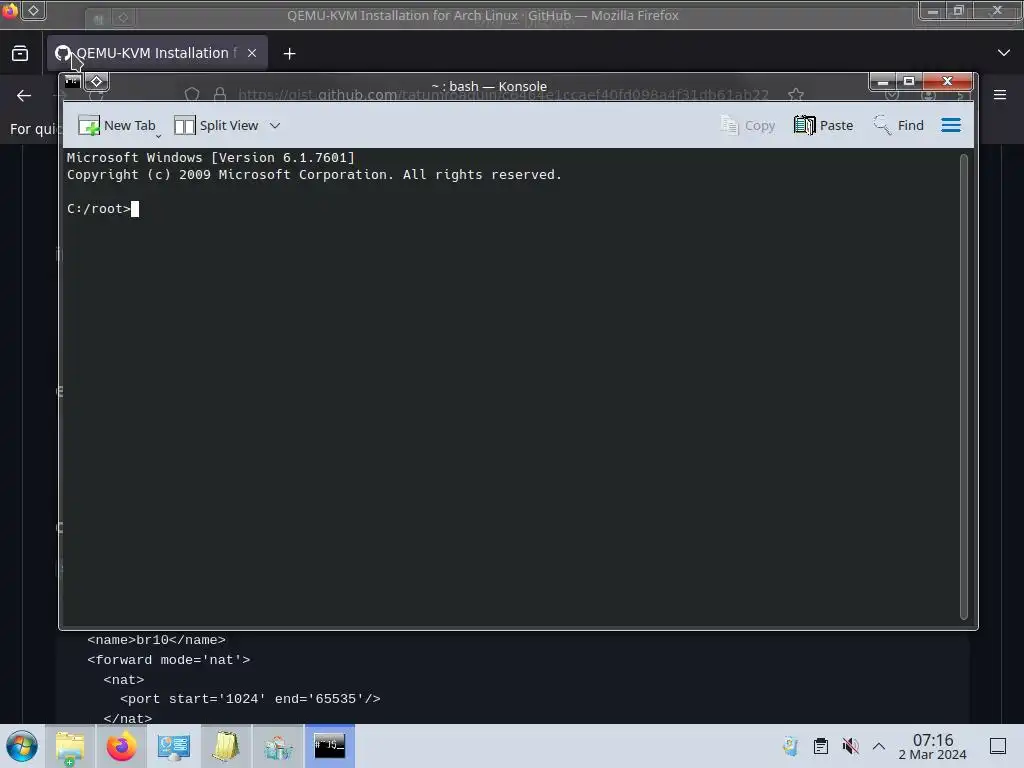Expand the Firefox list all tabs chevron
The width and height of the screenshot is (1024, 768).
coord(1004,53)
